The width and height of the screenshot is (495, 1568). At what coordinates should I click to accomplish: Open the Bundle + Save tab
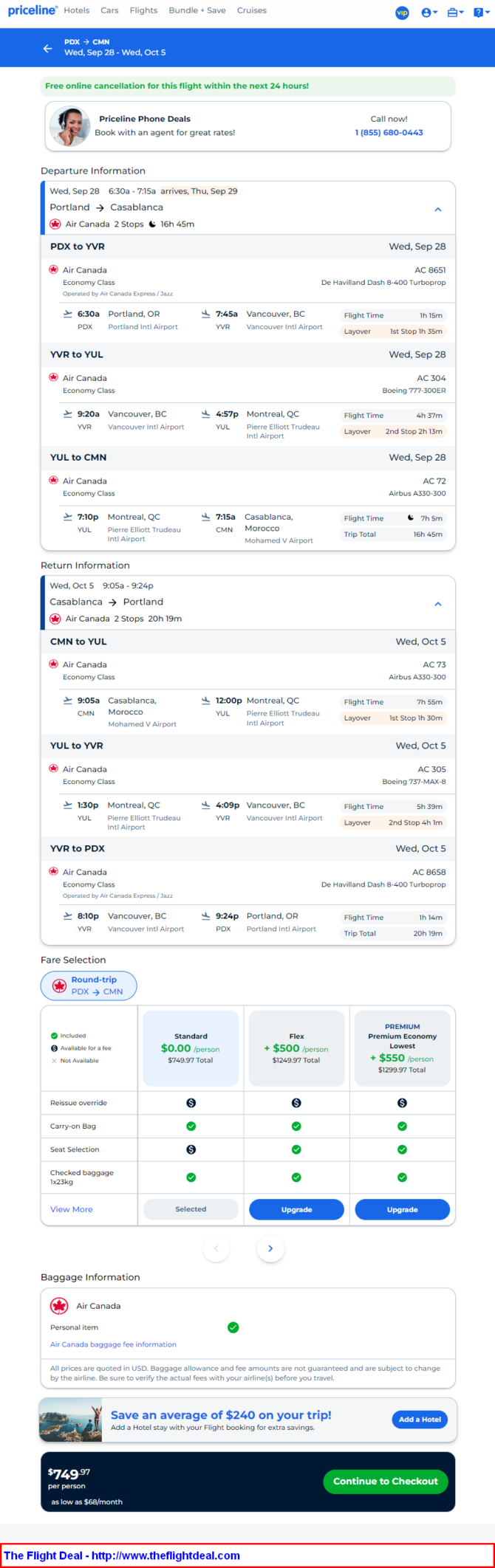pos(197,10)
